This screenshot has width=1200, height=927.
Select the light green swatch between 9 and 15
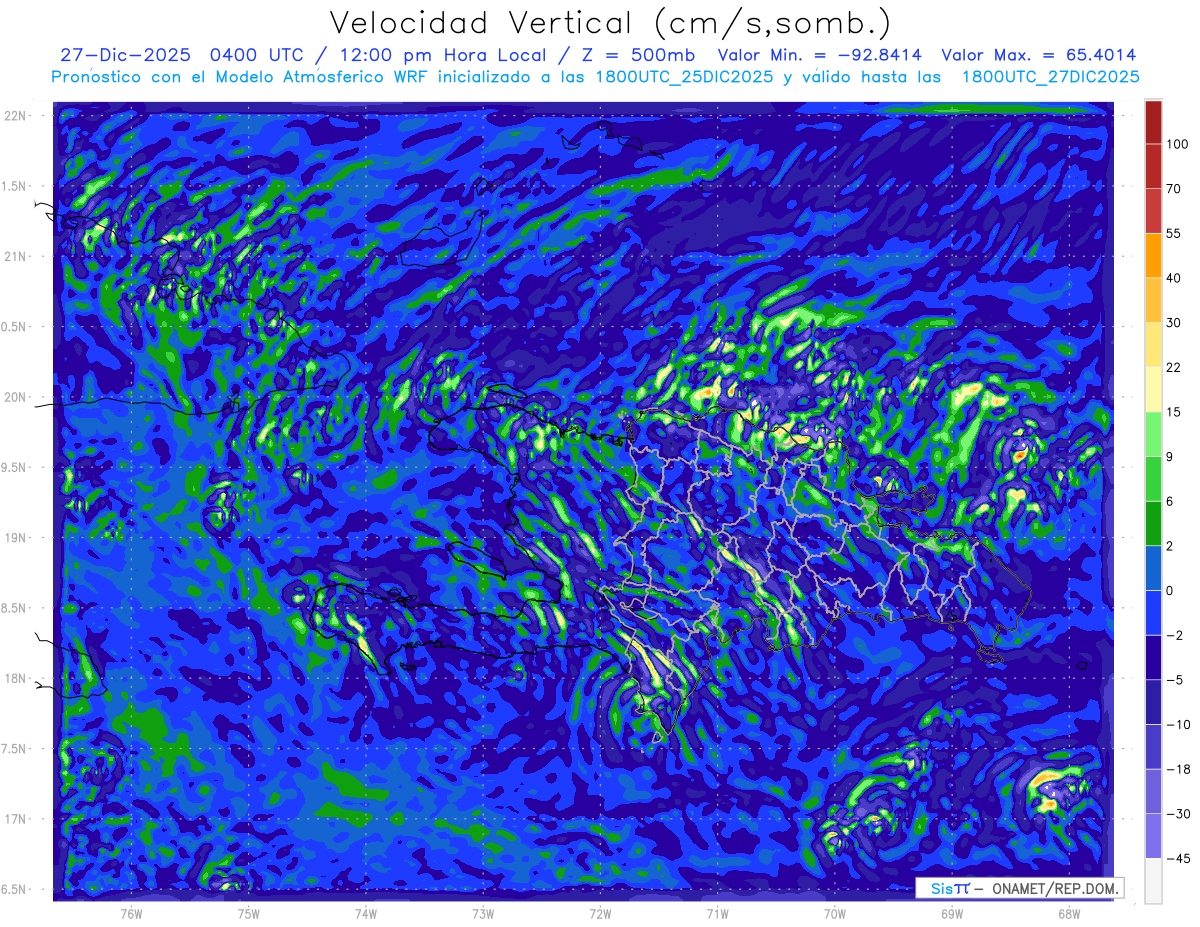coord(1153,434)
